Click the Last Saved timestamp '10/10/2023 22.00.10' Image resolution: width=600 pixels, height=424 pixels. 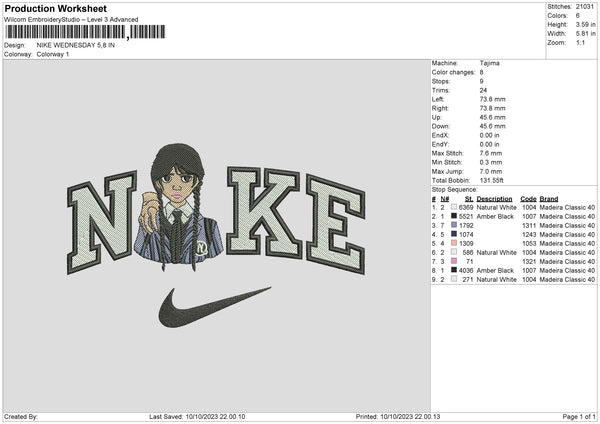tap(215, 417)
